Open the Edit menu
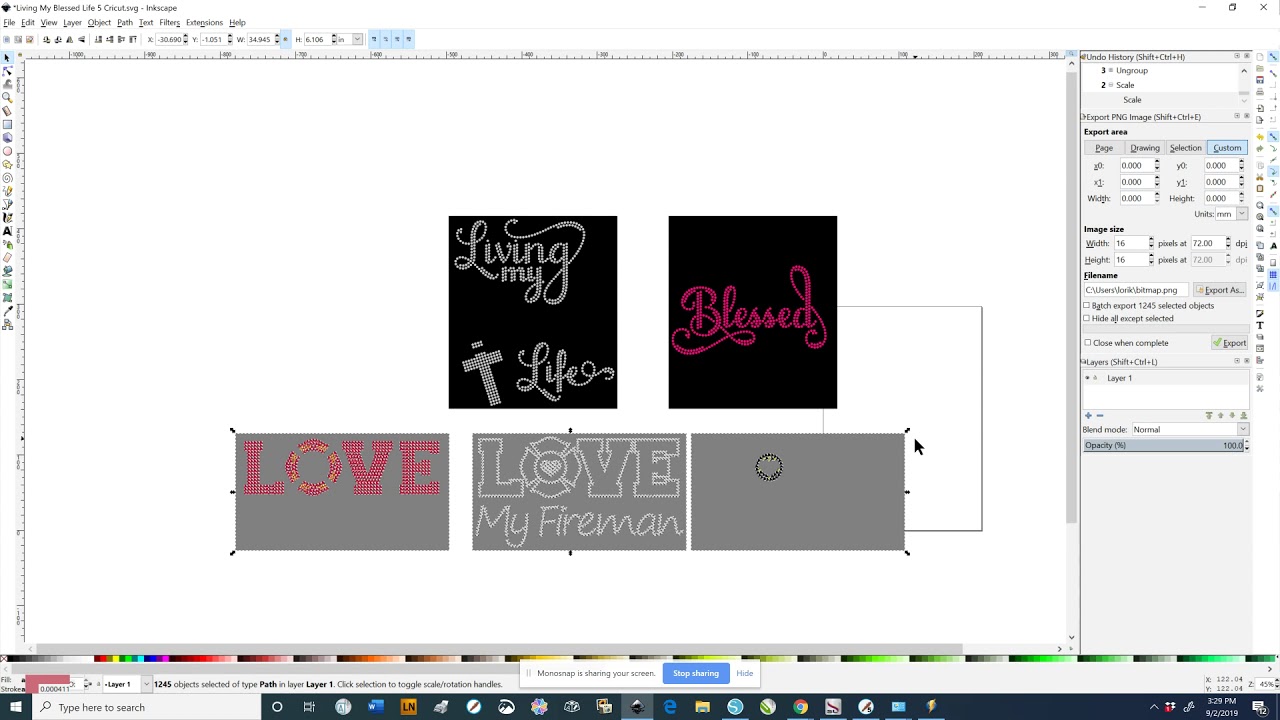This screenshot has height=720, width=1280. click(28, 22)
